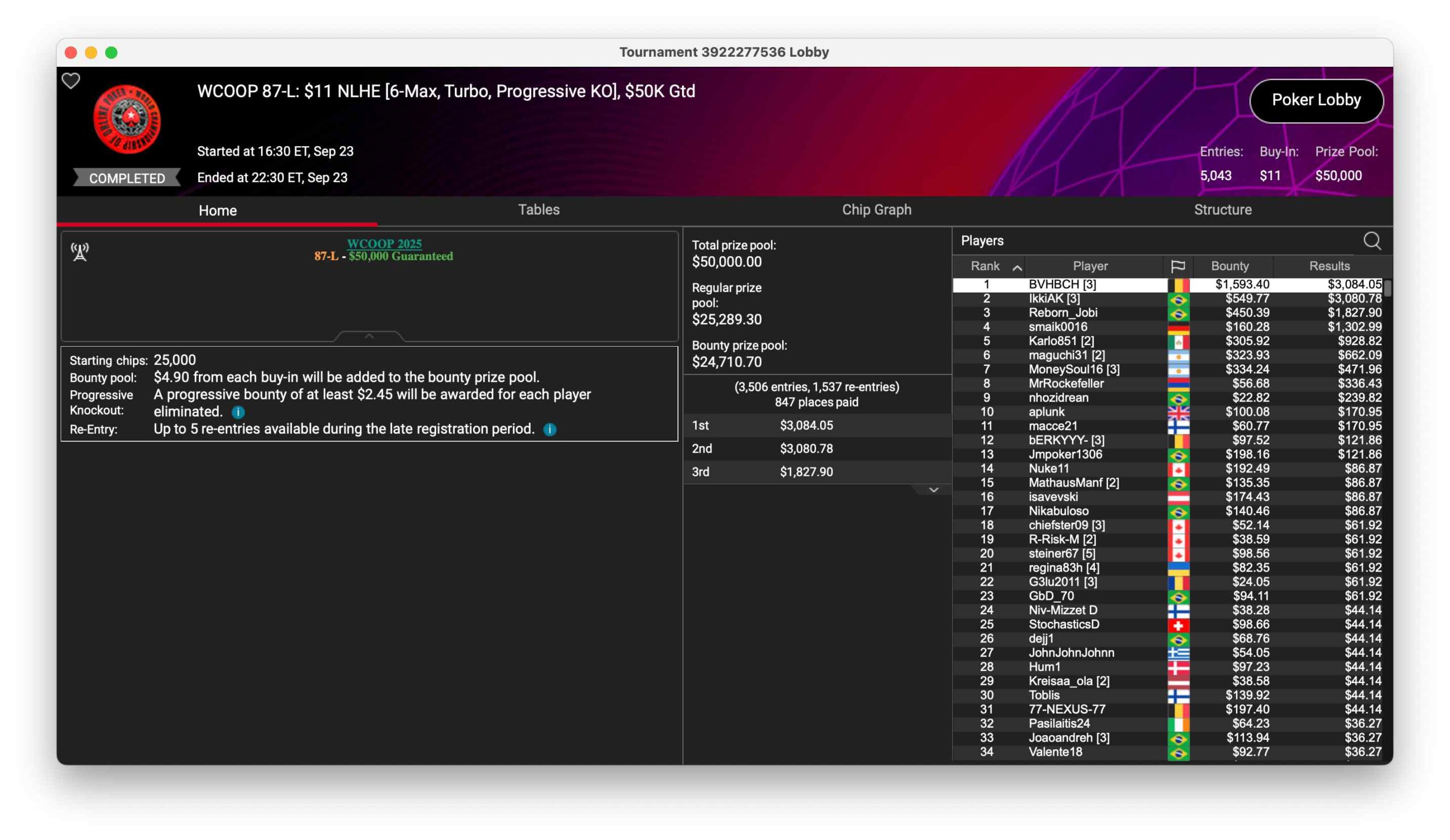The width and height of the screenshot is (1450, 840).
Task: Click the broadcast antenna icon
Action: pos(80,251)
